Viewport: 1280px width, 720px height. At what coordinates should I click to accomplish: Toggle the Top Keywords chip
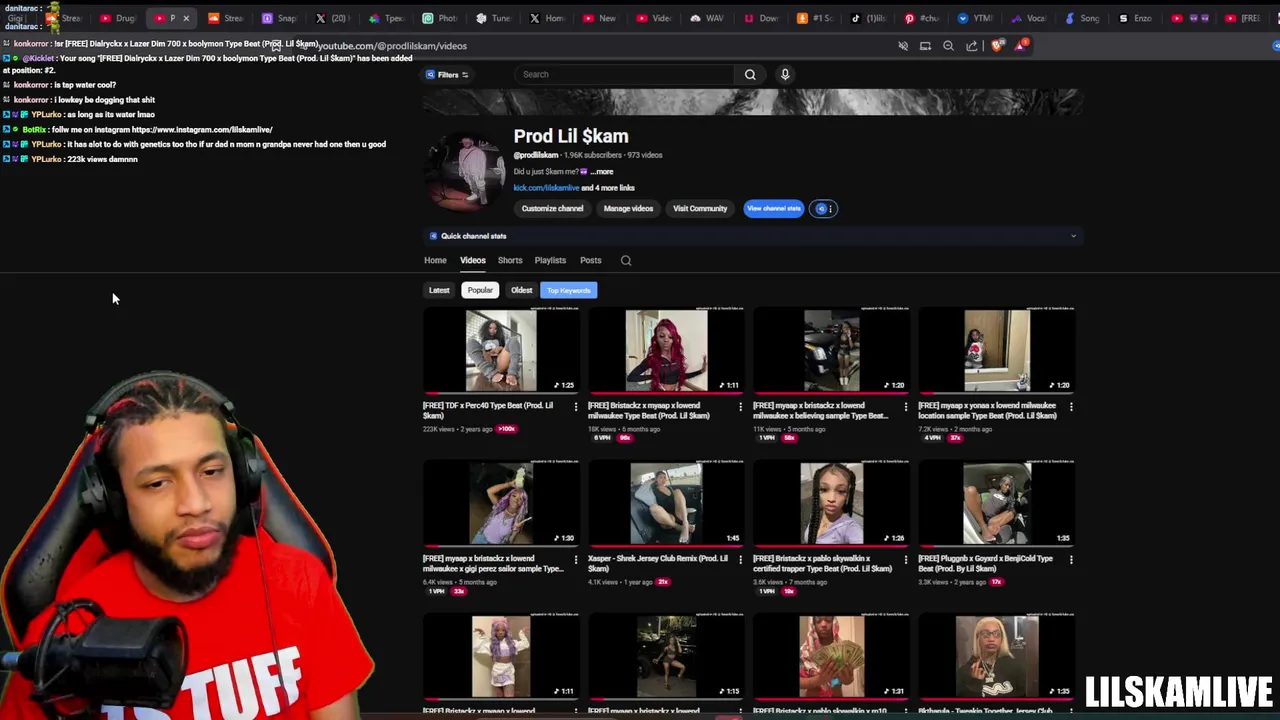568,290
